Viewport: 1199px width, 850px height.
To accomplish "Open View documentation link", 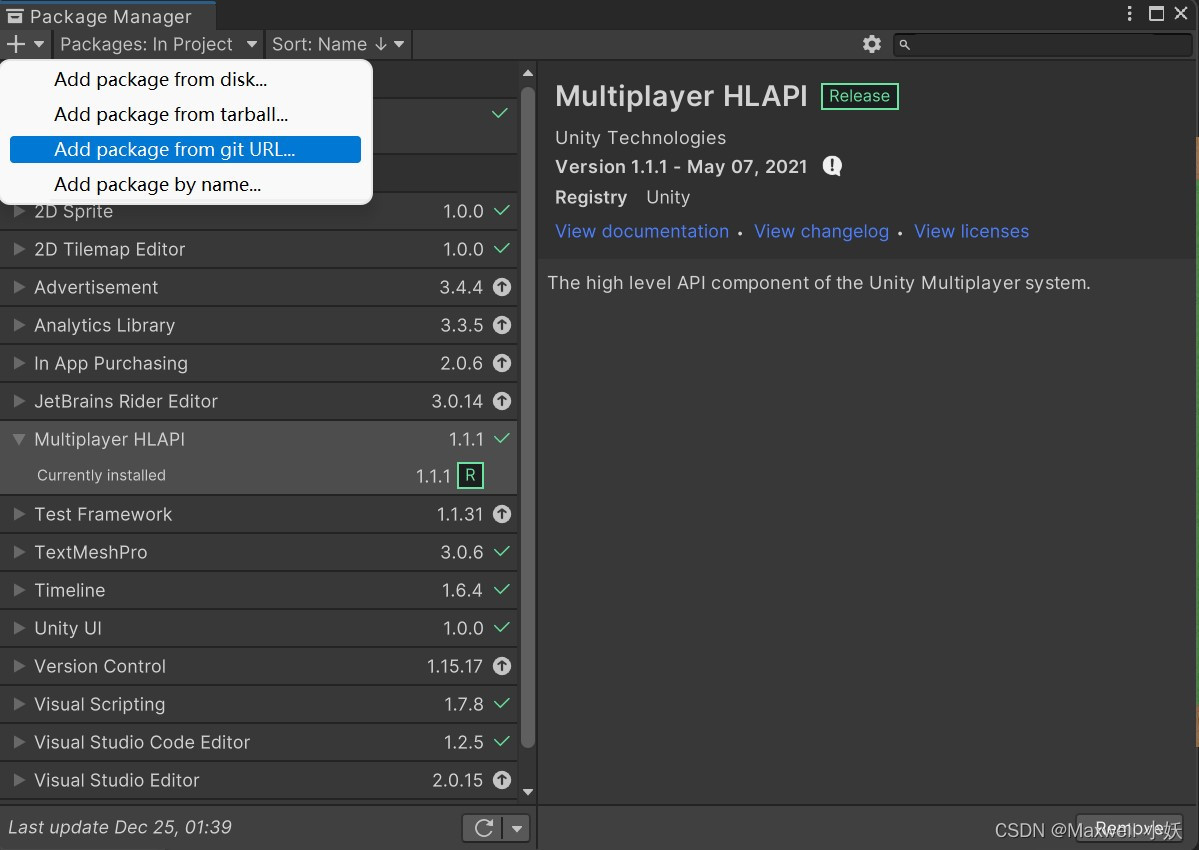I will pyautogui.click(x=642, y=232).
